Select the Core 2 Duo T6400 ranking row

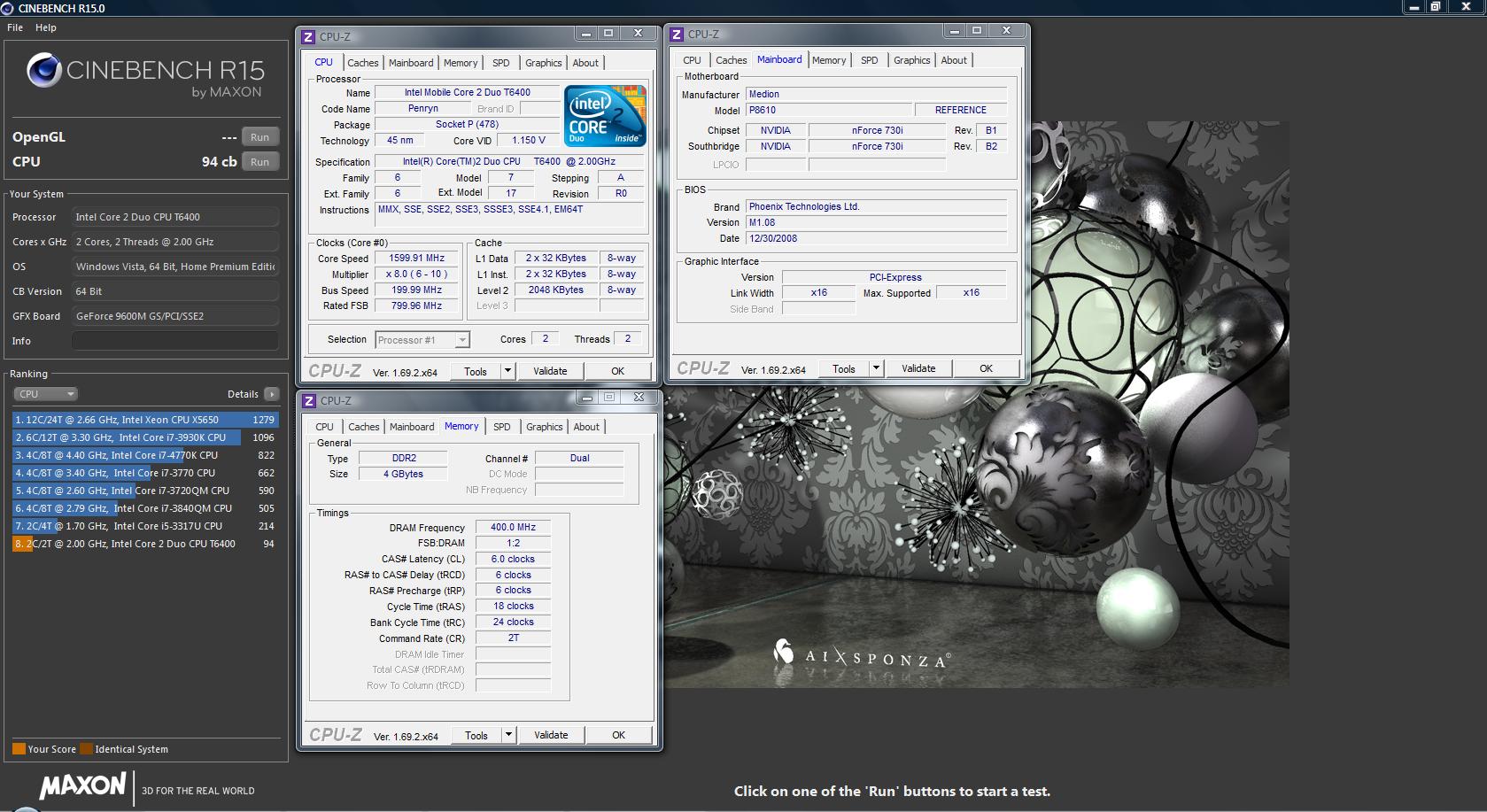coord(145,544)
